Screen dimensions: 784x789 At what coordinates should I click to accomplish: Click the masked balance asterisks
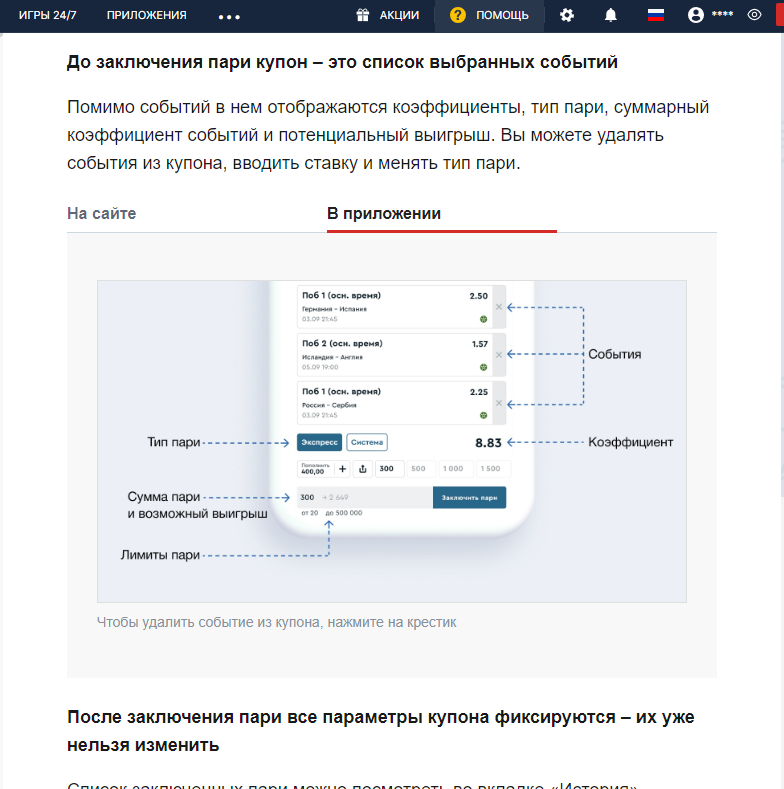pyautogui.click(x=722, y=15)
